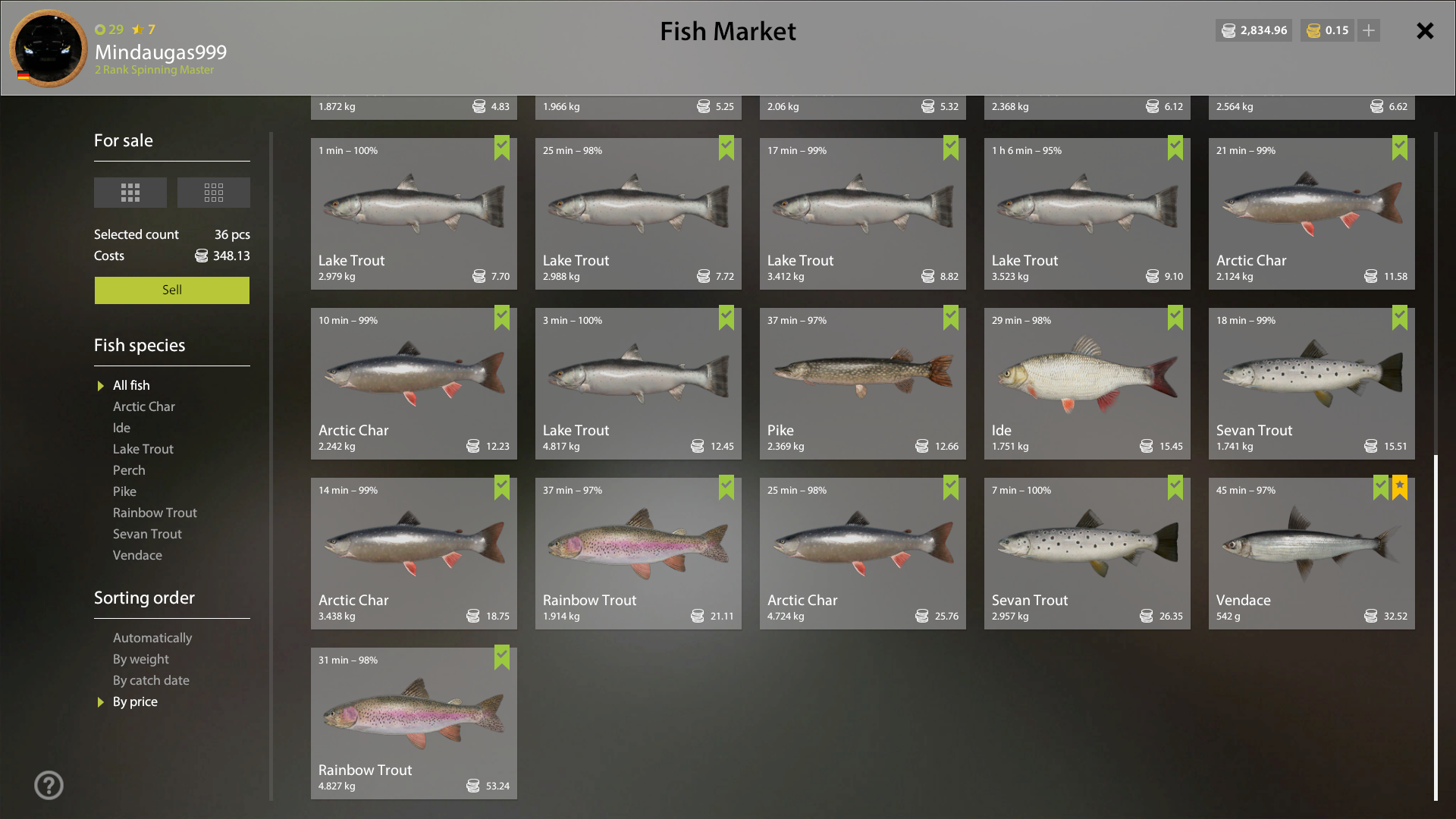Select the outlined grid view icon

point(214,193)
